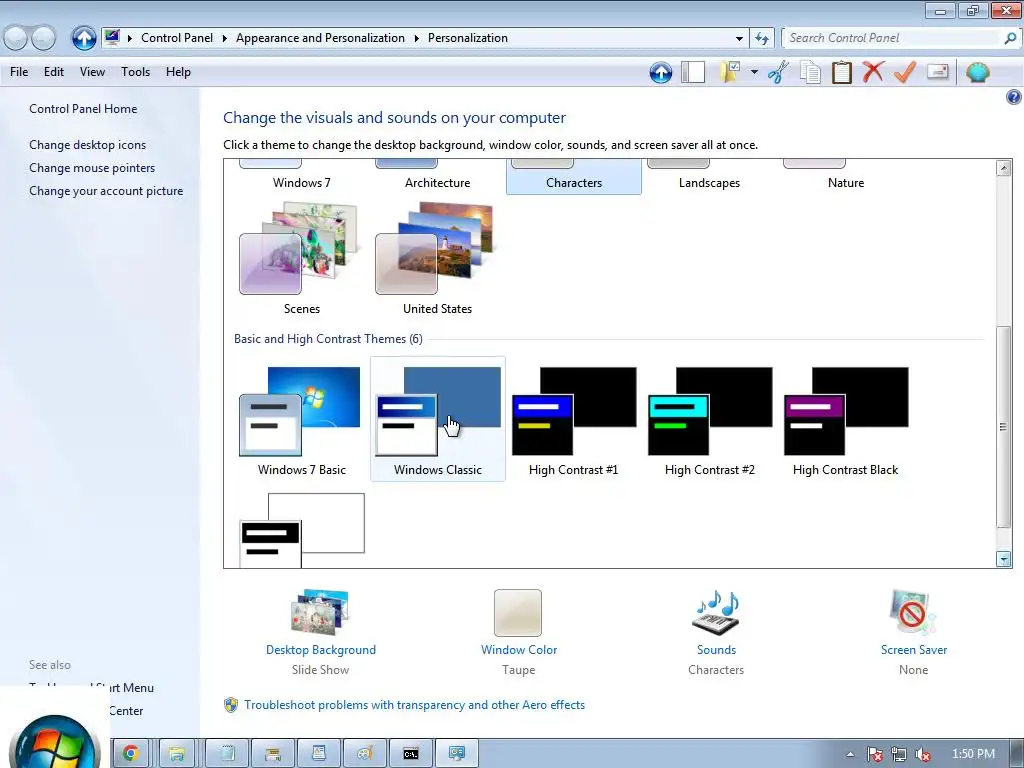
Task: Select the Windows 7 theme
Action: point(302,177)
